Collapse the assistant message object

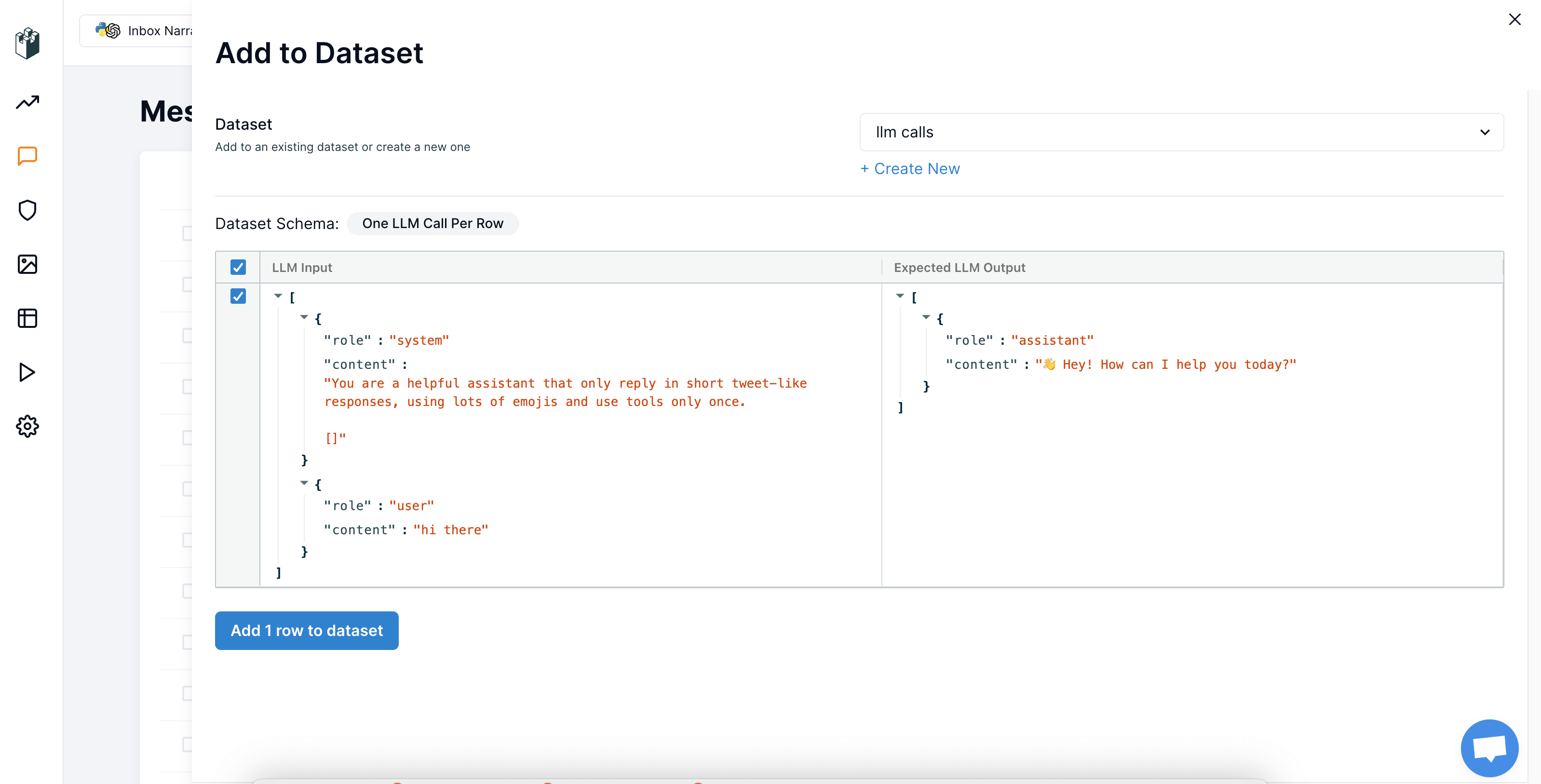click(926, 317)
